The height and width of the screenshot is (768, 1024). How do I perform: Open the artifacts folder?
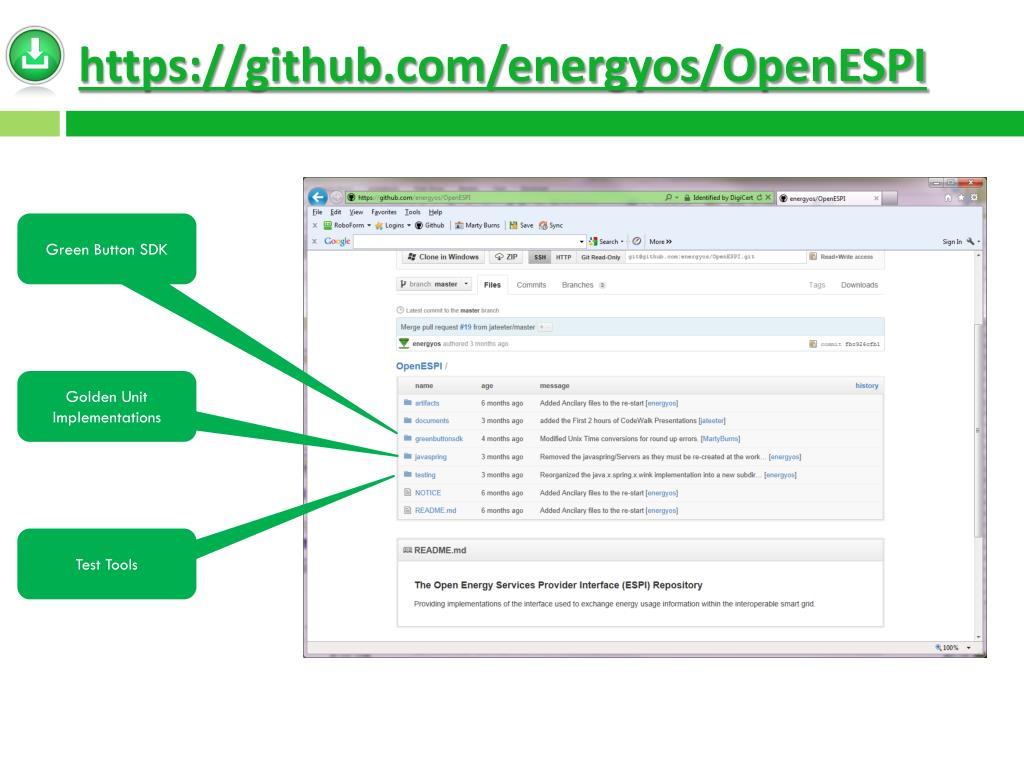coord(427,404)
